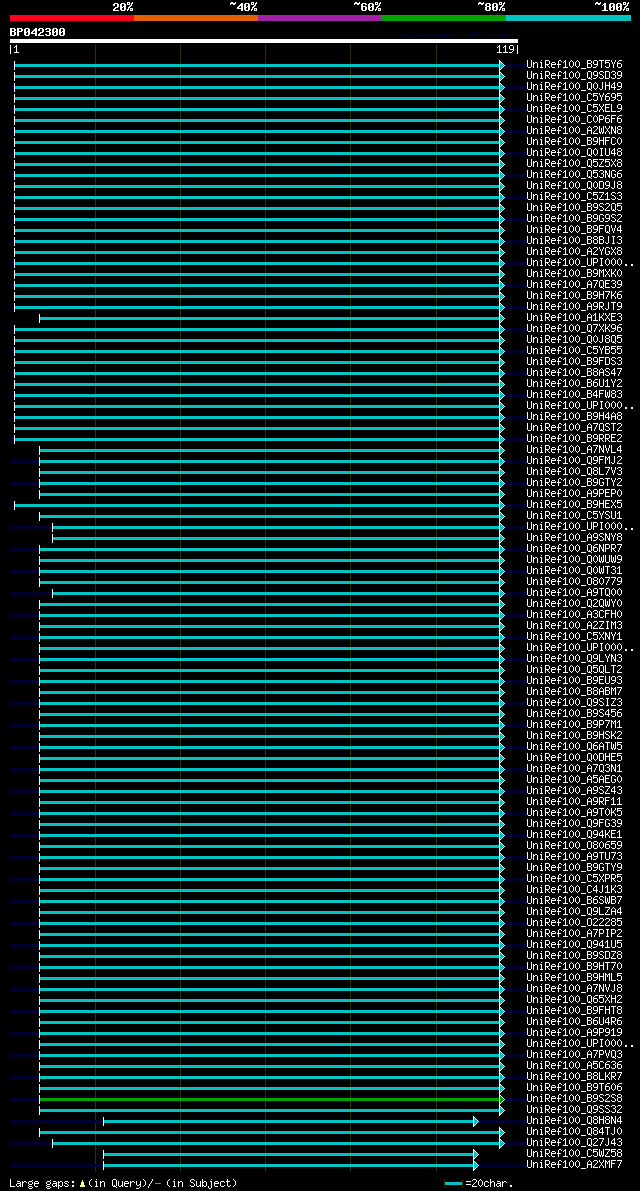Select the UniRef100_A7QE39 label

click(x=574, y=285)
